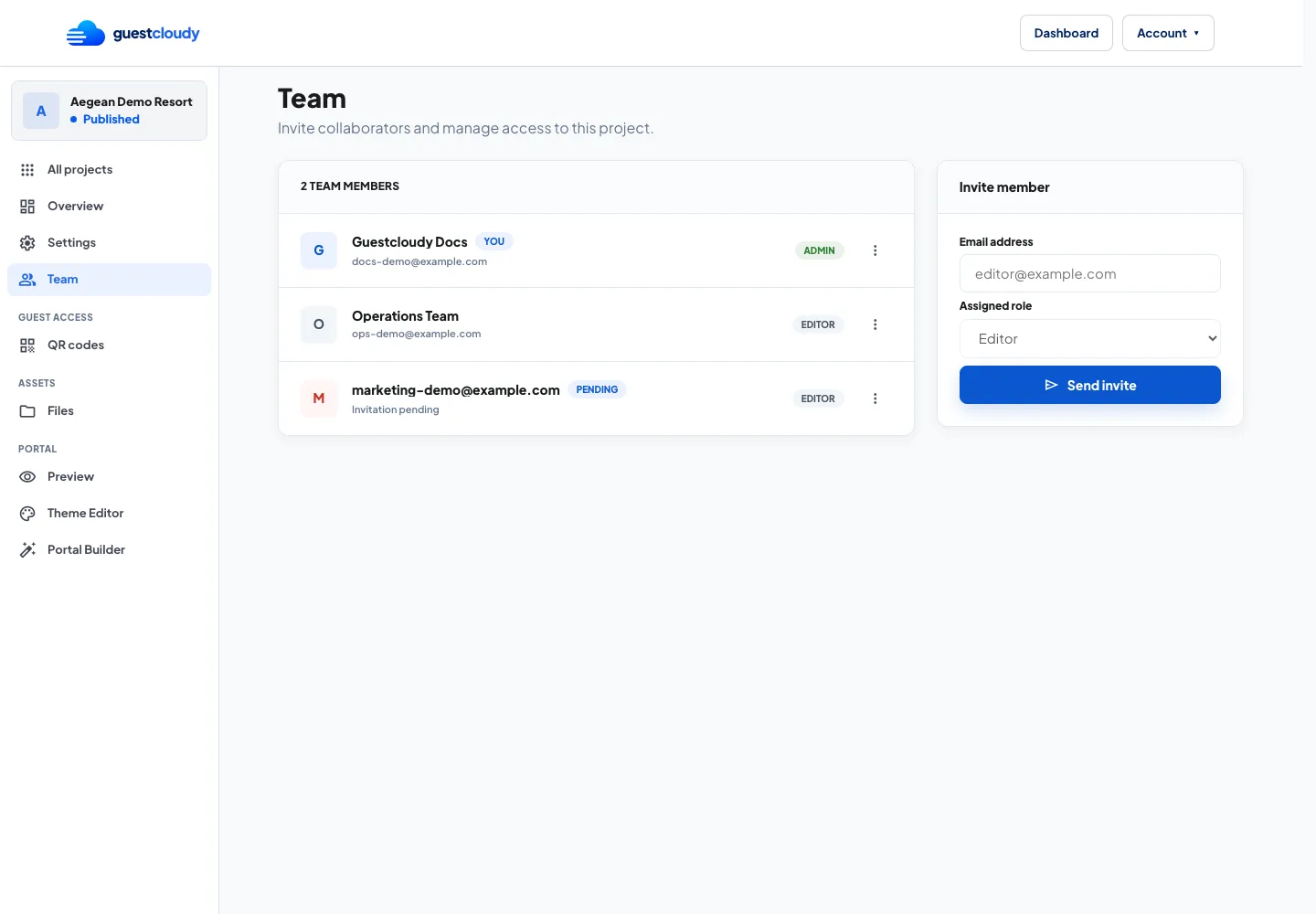1316x914 pixels.
Task: Open the Assigned role dropdown
Action: pyautogui.click(x=1089, y=338)
